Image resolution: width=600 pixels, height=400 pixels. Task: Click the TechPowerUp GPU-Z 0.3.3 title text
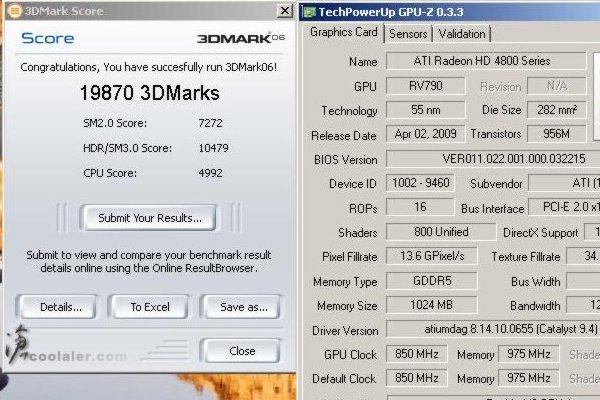point(391,12)
